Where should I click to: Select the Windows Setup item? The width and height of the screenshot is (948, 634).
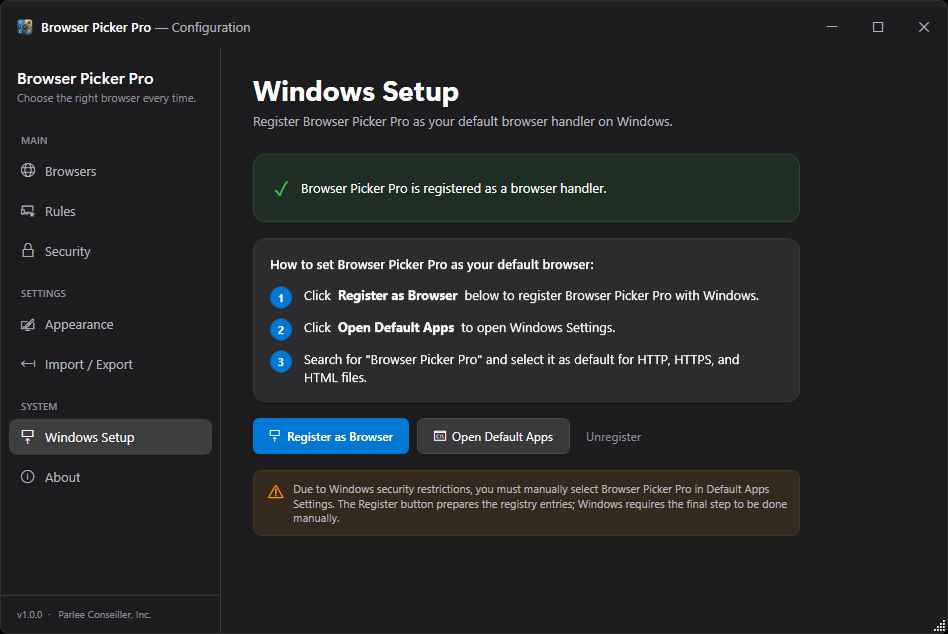[111, 437]
